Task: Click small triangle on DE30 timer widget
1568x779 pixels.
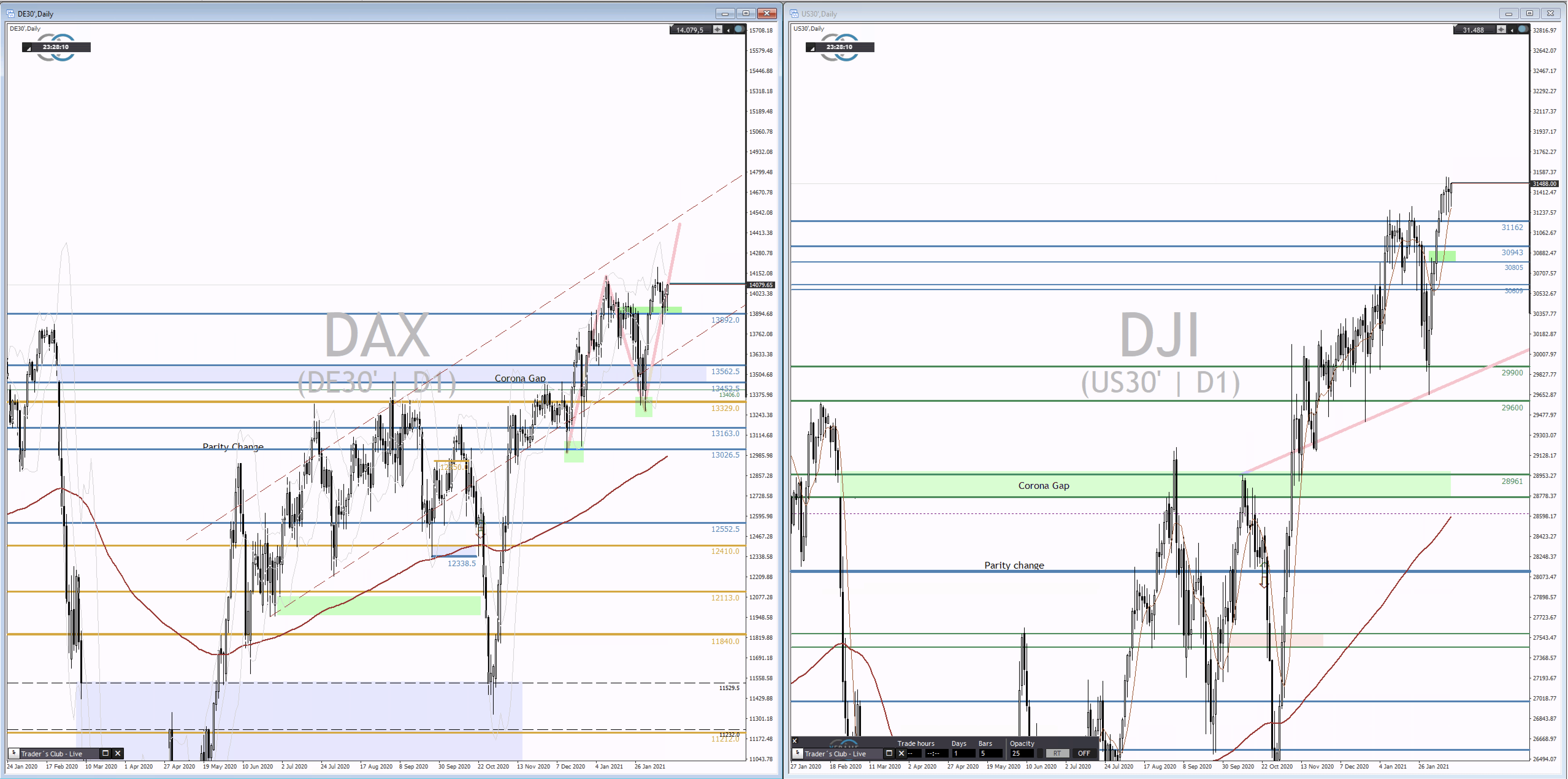Action: (28, 49)
